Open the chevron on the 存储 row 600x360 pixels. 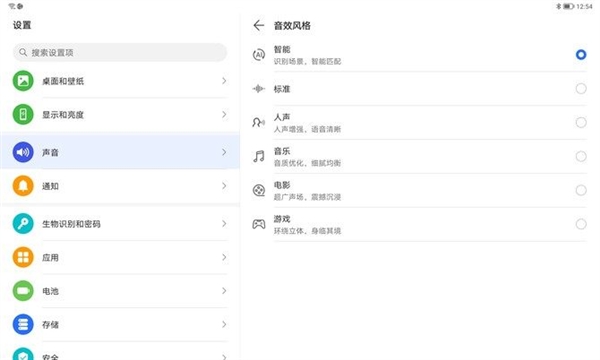[x=224, y=324]
